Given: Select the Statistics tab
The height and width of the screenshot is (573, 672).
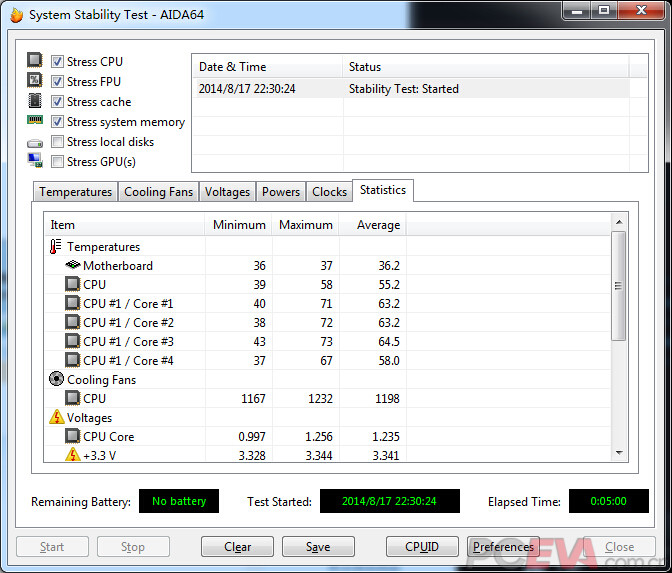Looking at the screenshot, I should click(383, 190).
